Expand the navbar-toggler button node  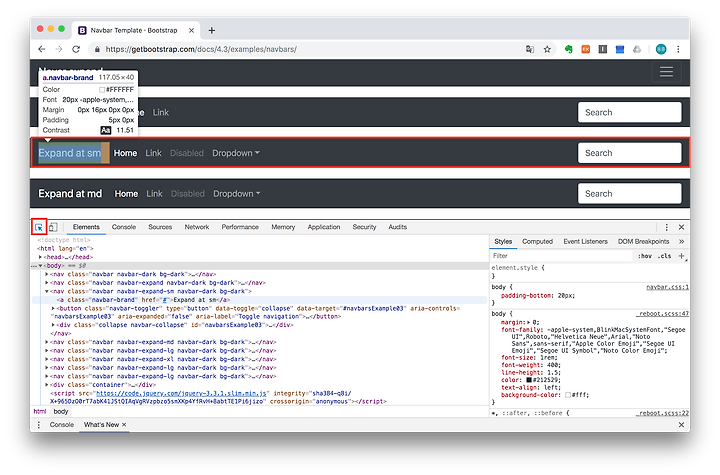(x=53, y=308)
